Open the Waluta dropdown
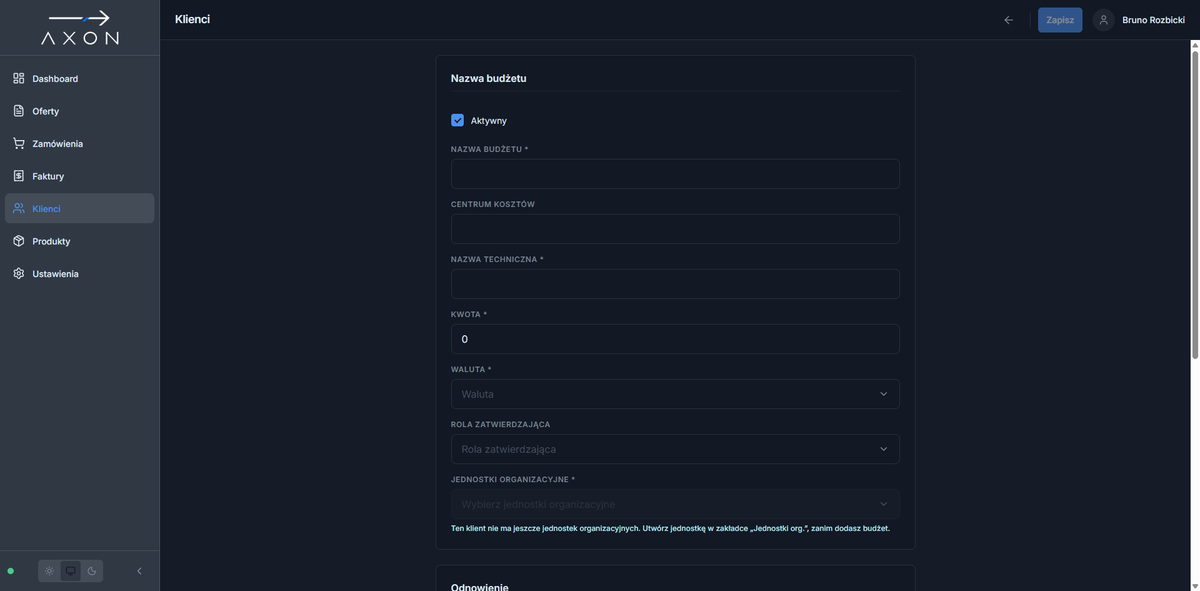 (x=675, y=394)
